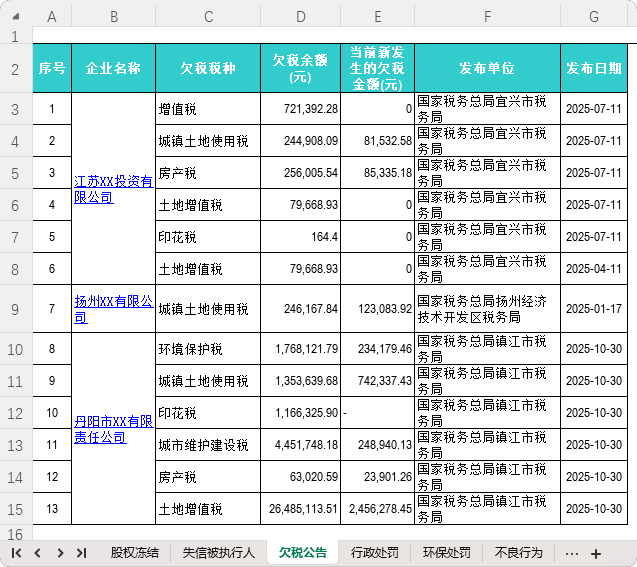Select the 欠税公告 sheet tab

303,553
